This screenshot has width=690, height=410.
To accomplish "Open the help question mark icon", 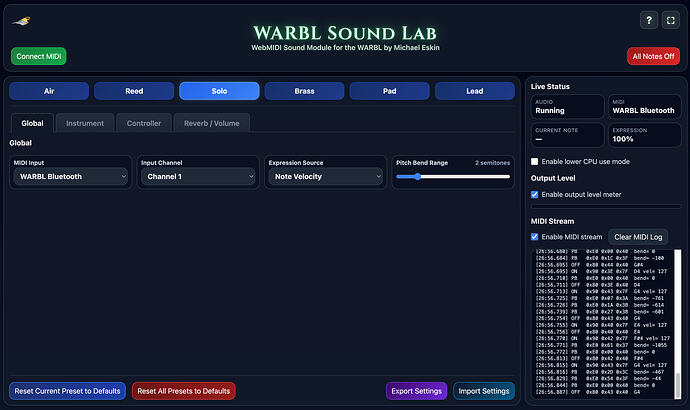I will point(649,20).
